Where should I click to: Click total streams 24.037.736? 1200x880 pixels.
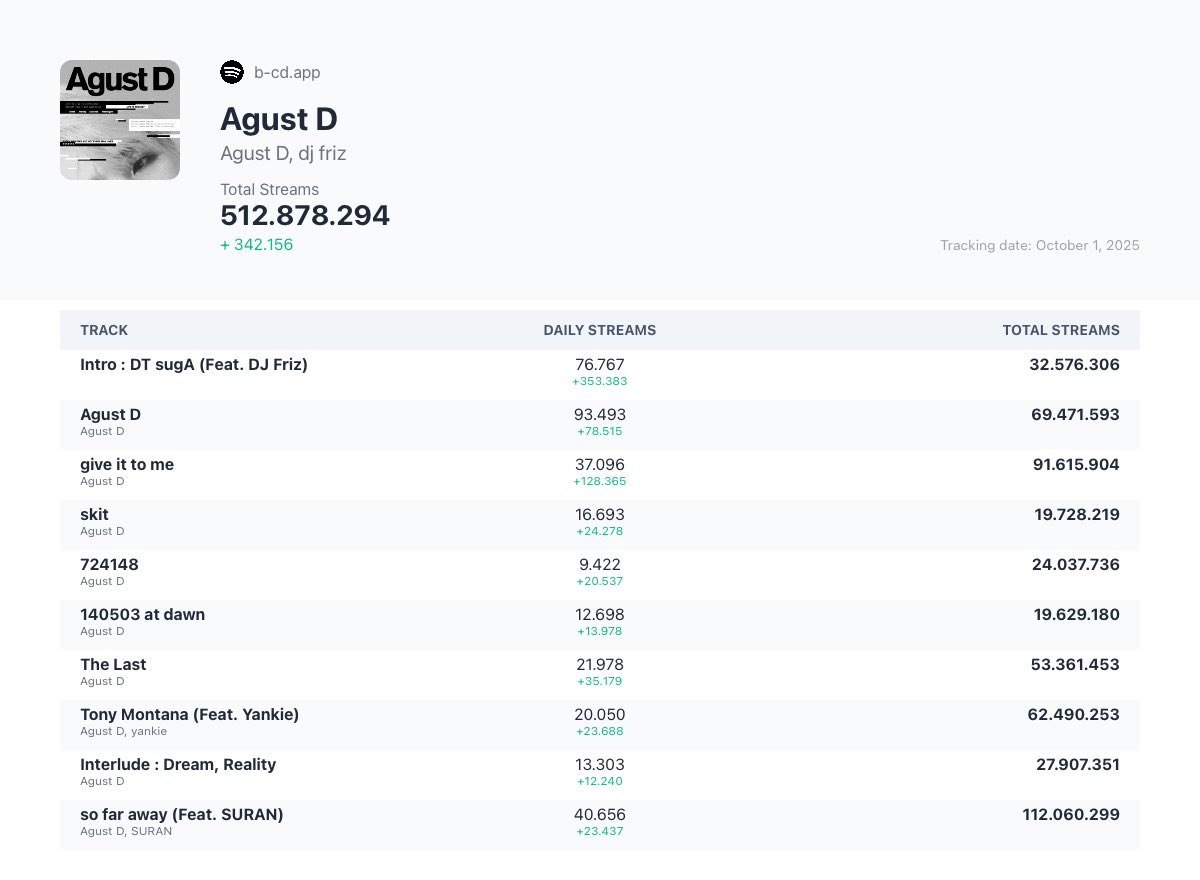(1076, 565)
